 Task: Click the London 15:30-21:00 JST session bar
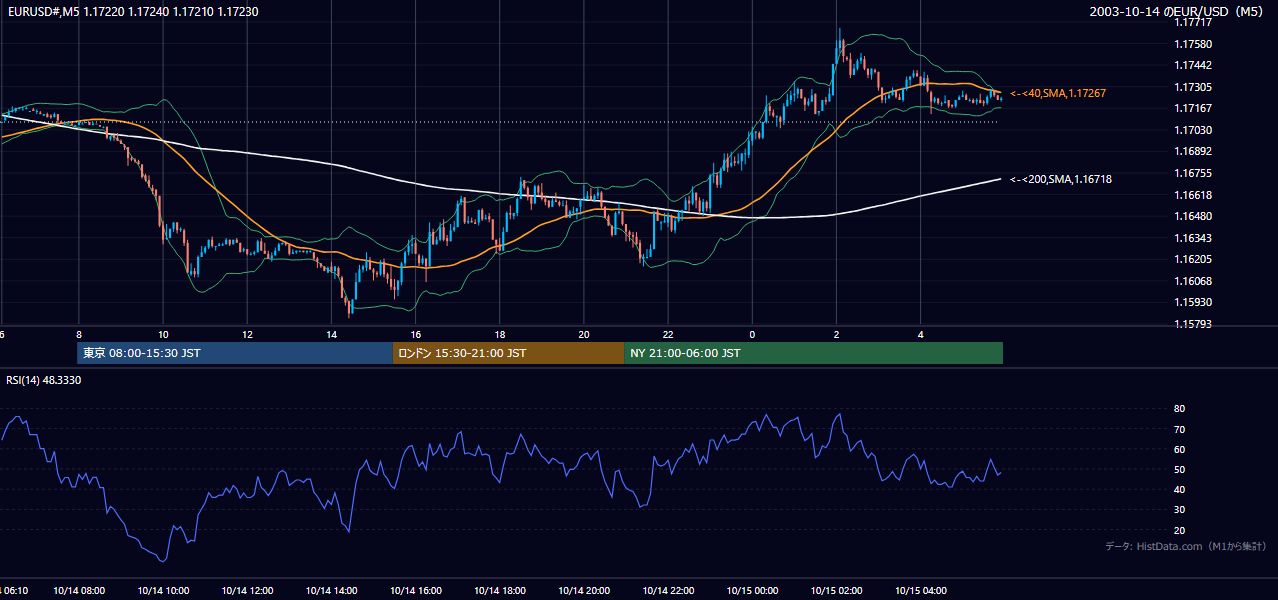(x=508, y=353)
